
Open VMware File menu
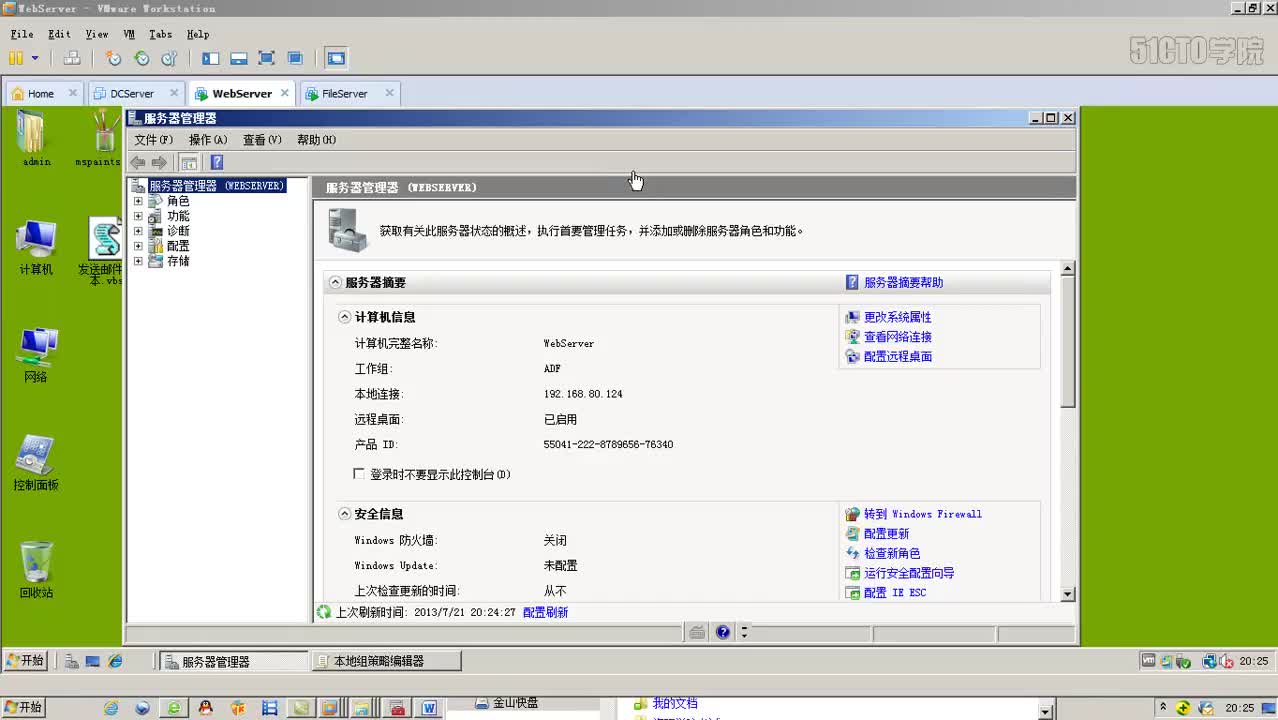(22, 34)
